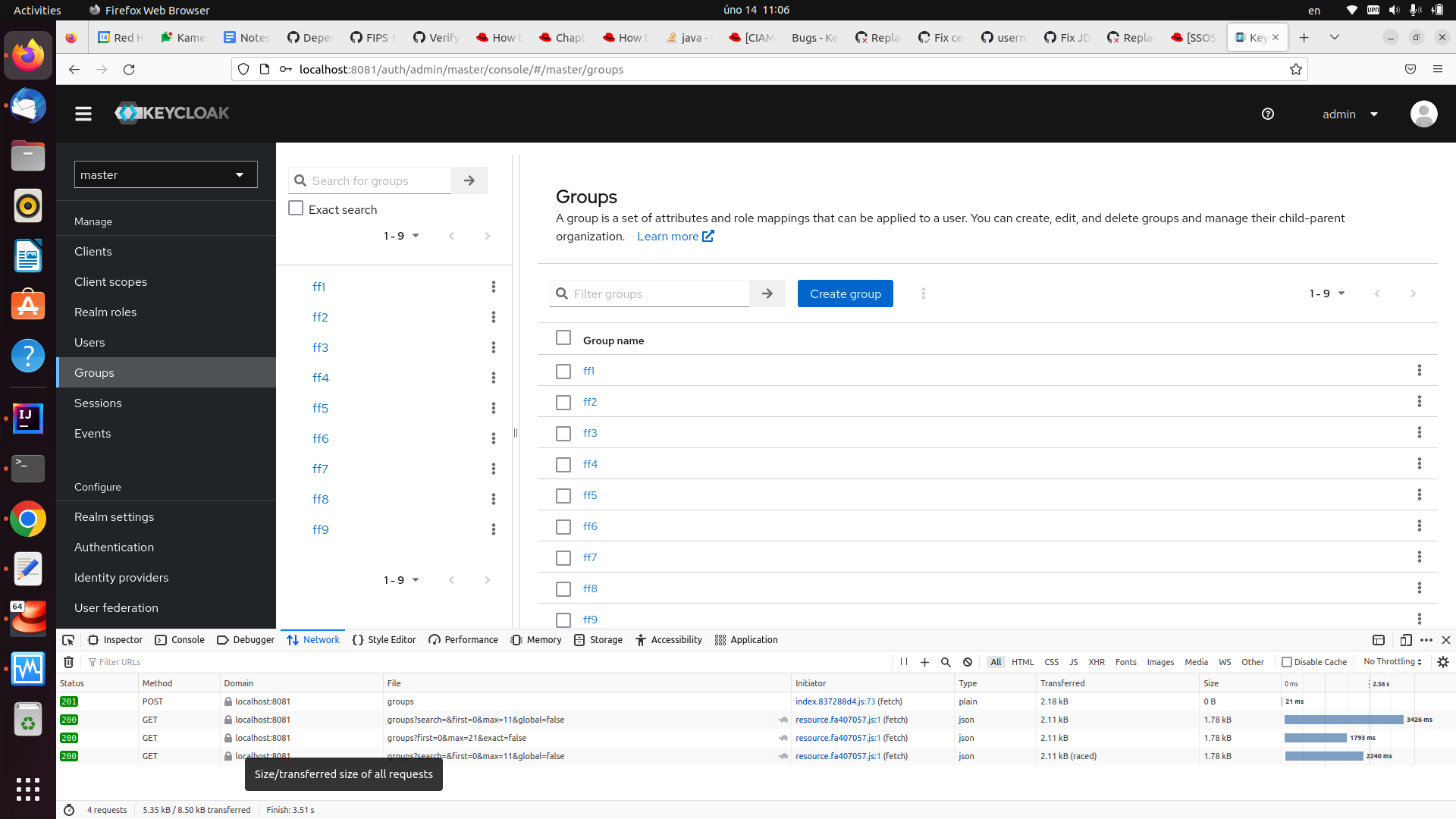Open the search within network requests
This screenshot has height=819, width=1456.
(x=945, y=662)
